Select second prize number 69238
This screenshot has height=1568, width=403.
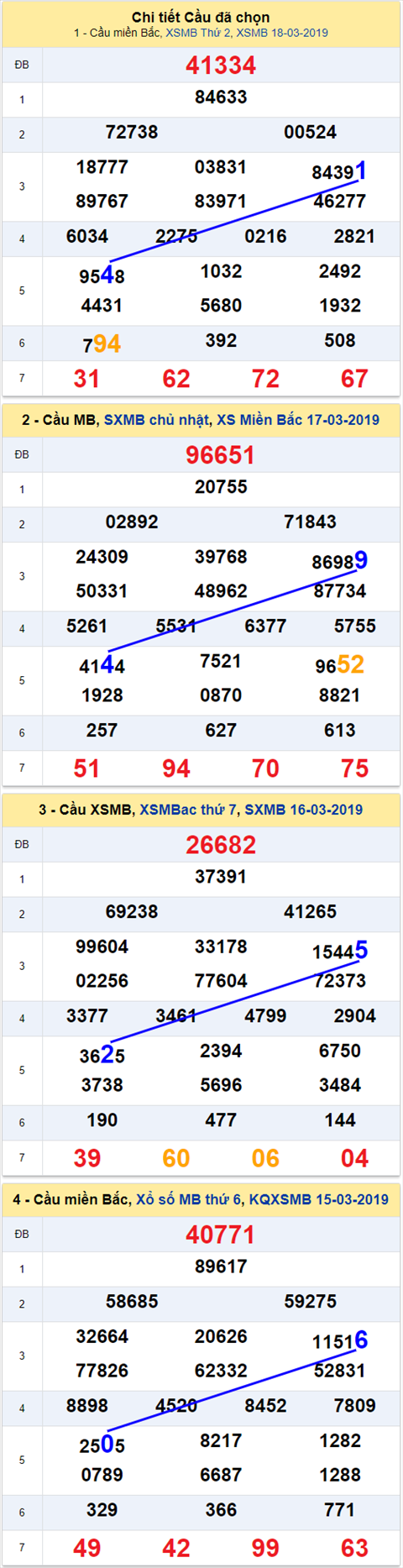tap(132, 912)
